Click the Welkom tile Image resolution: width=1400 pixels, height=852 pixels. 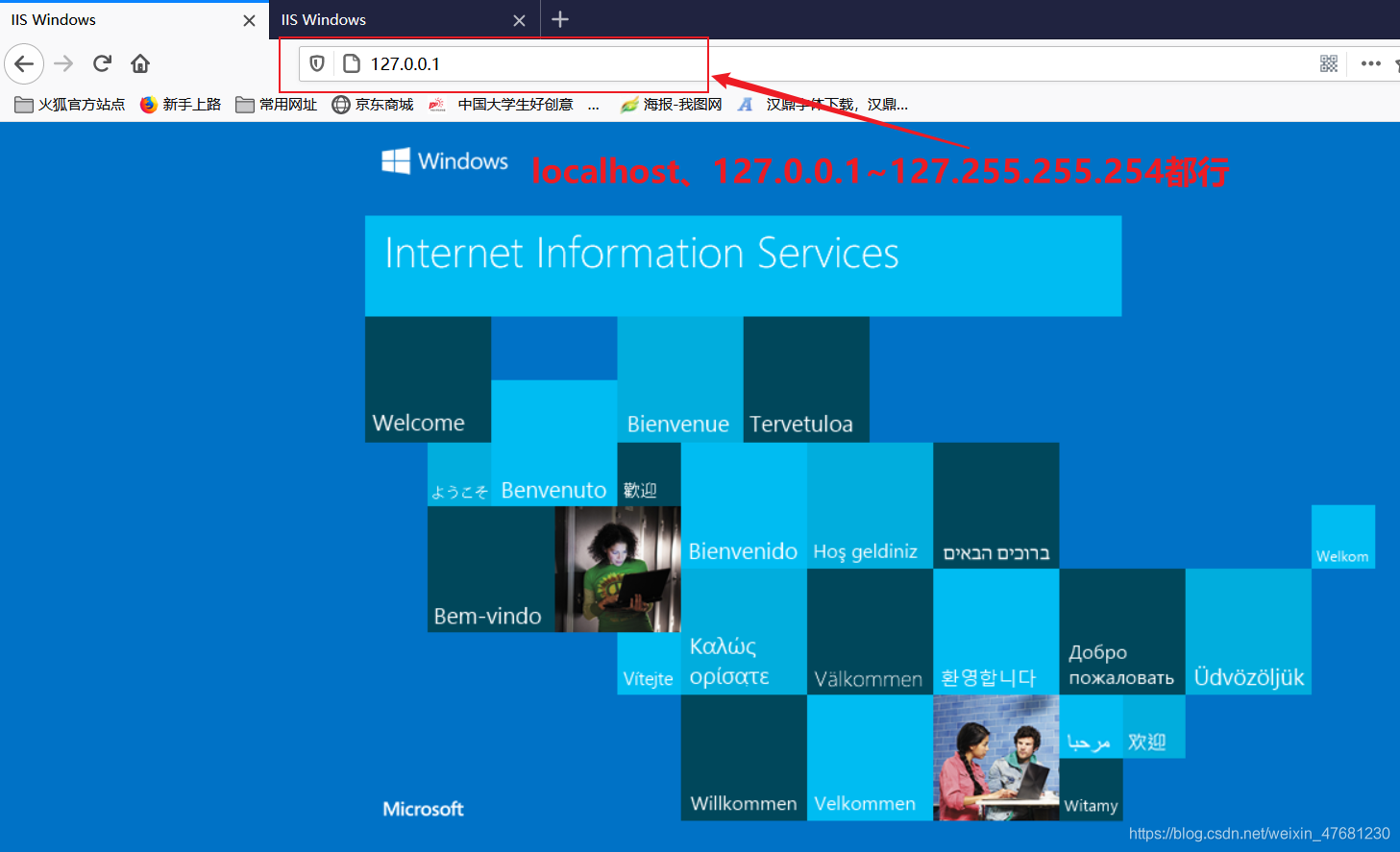(x=1343, y=537)
